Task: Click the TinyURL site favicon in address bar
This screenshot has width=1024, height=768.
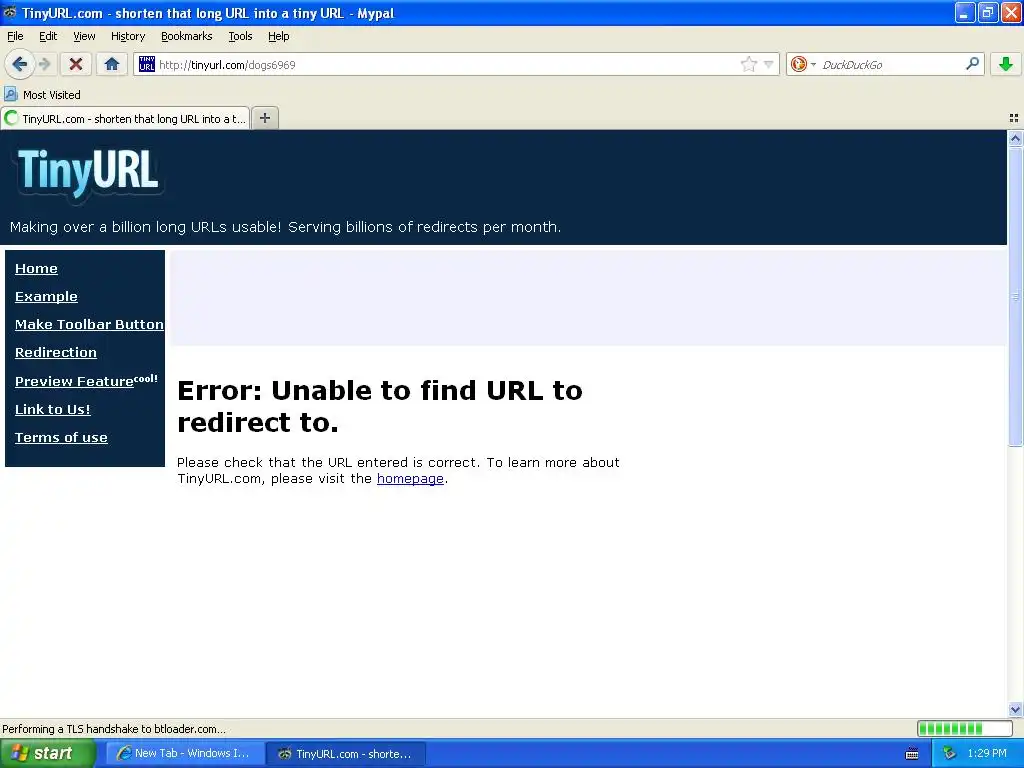Action: (147, 64)
